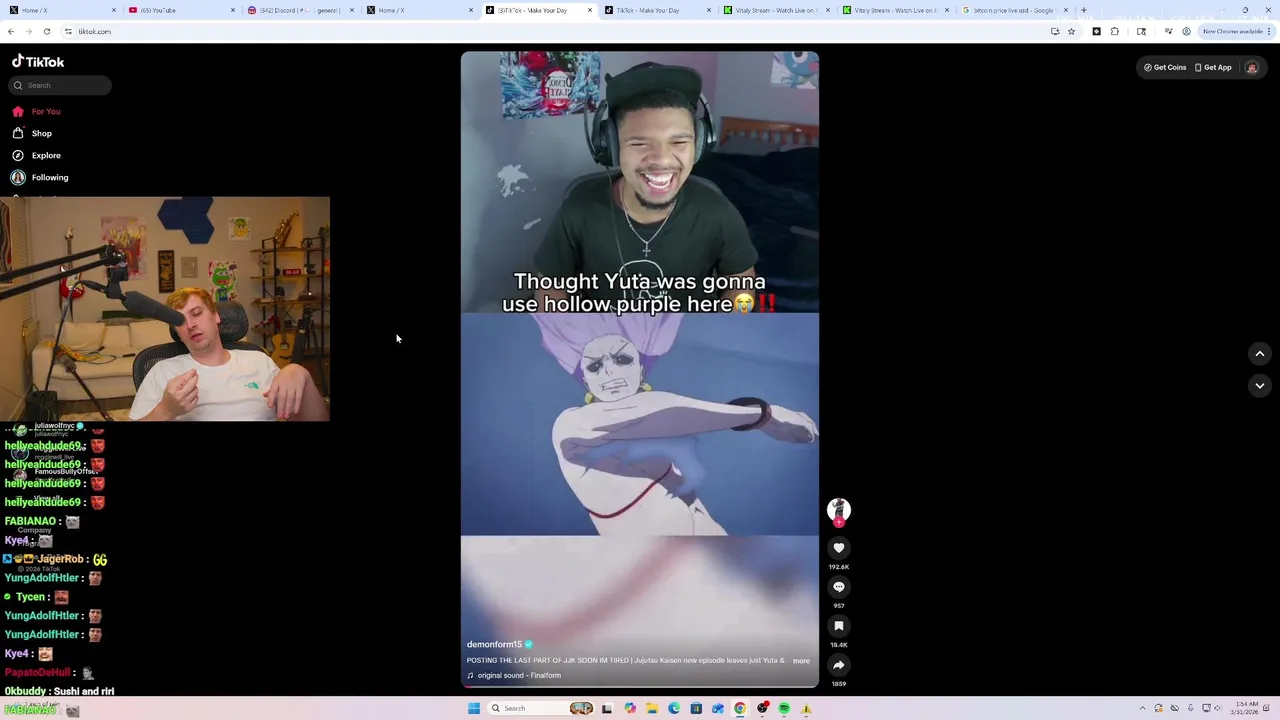Bookmark the video to favorites
1280x720 pixels.
pos(839,626)
